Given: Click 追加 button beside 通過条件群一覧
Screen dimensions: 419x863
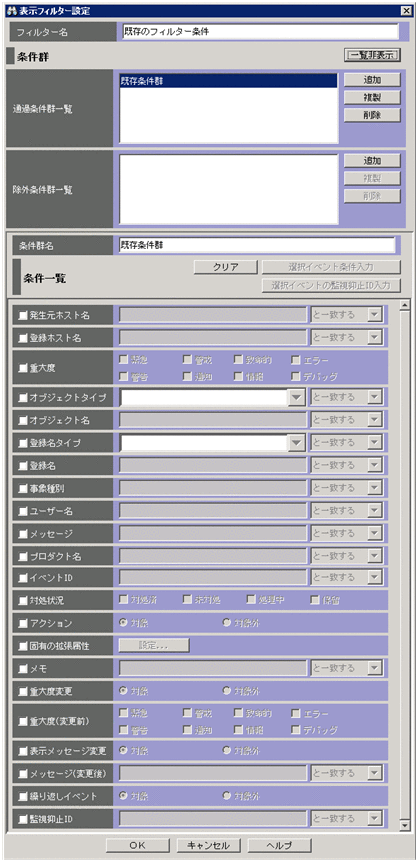Looking at the screenshot, I should pyautogui.click(x=372, y=80).
